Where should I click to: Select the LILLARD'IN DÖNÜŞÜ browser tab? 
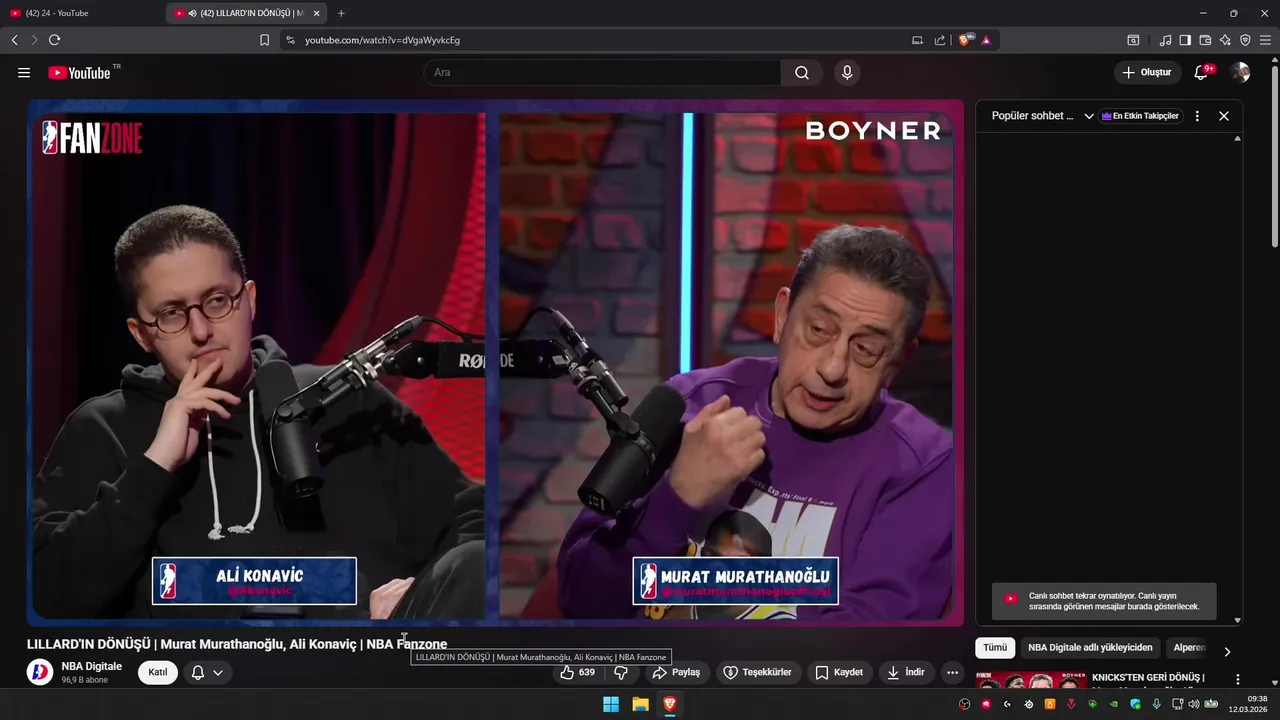tap(246, 13)
